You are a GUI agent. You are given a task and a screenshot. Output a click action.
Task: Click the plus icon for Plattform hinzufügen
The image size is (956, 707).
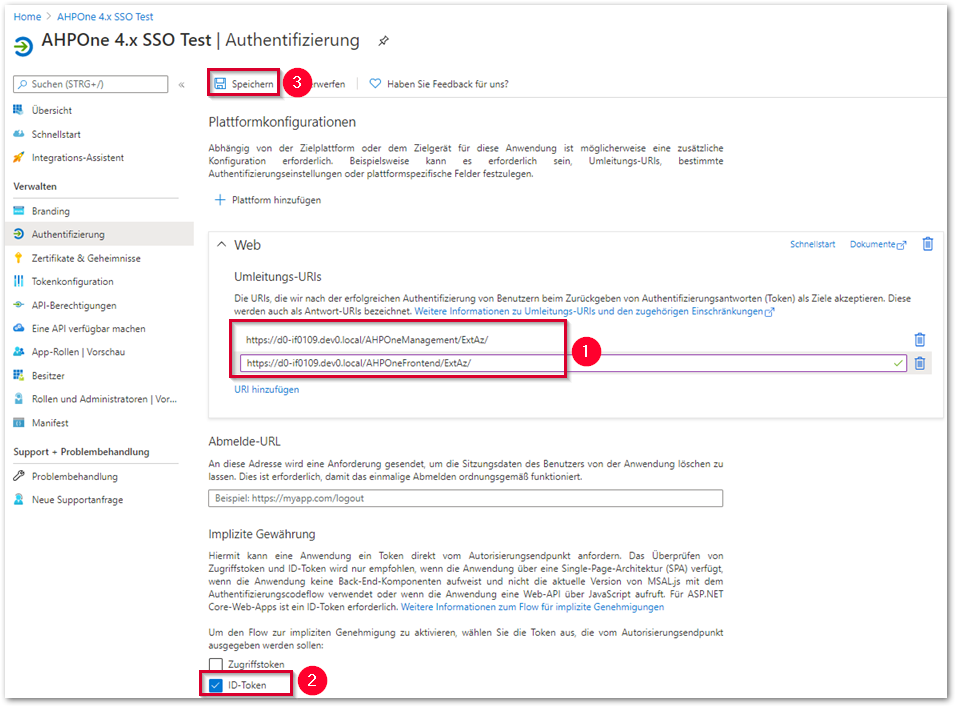[x=220, y=200]
